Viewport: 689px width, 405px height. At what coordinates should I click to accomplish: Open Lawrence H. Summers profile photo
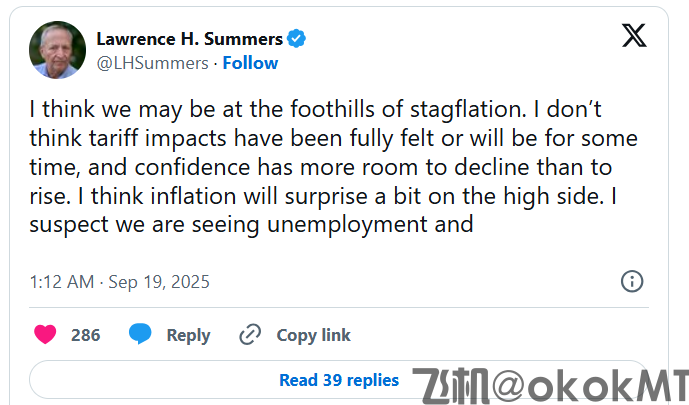(x=57, y=50)
